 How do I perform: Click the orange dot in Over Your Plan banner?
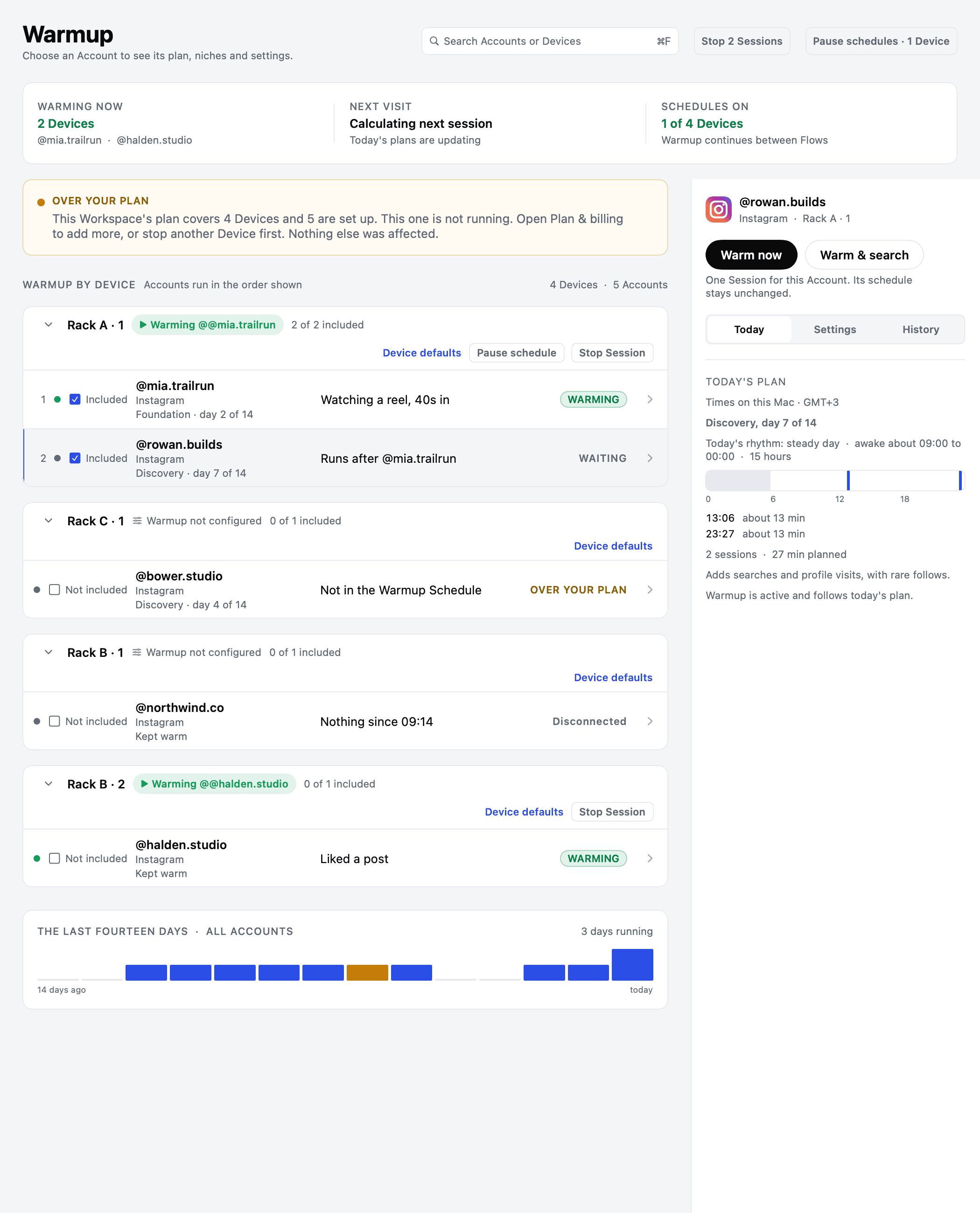(x=41, y=202)
